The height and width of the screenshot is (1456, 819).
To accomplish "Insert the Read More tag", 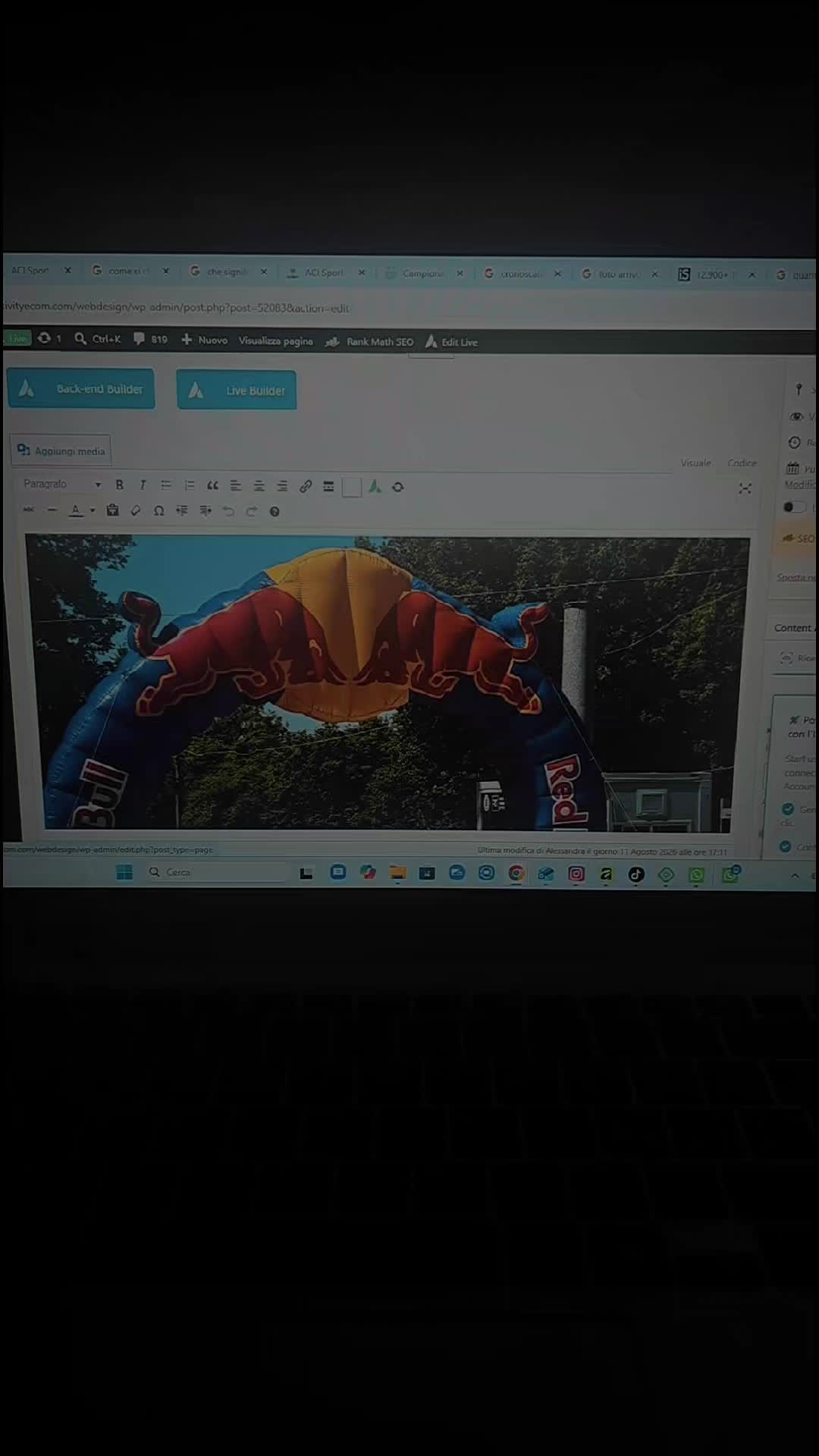I will point(328,487).
